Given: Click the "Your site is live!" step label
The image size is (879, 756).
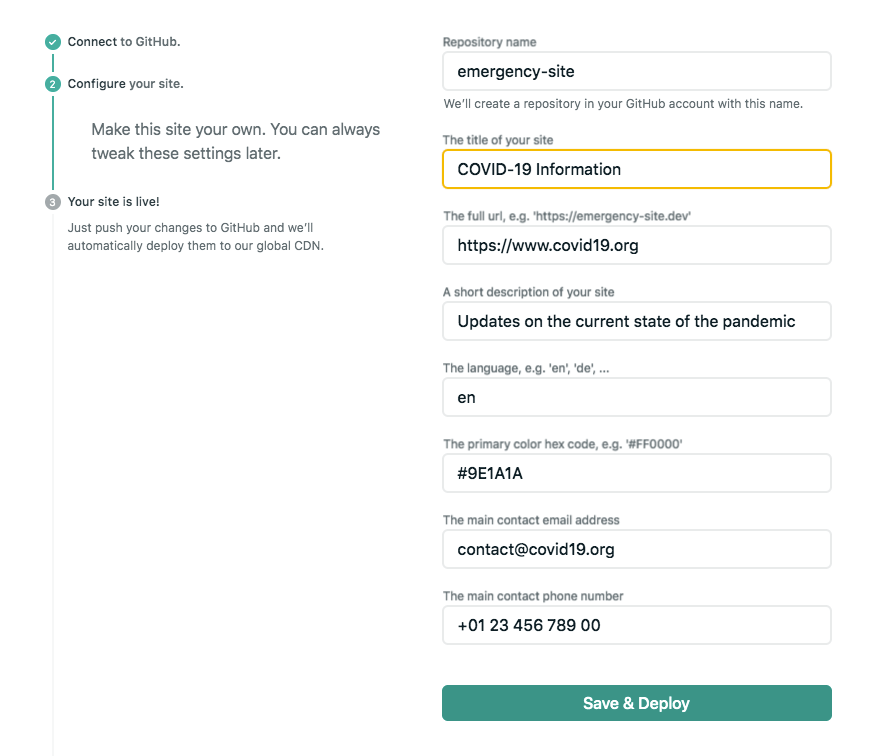Looking at the screenshot, I should pyautogui.click(x=113, y=202).
